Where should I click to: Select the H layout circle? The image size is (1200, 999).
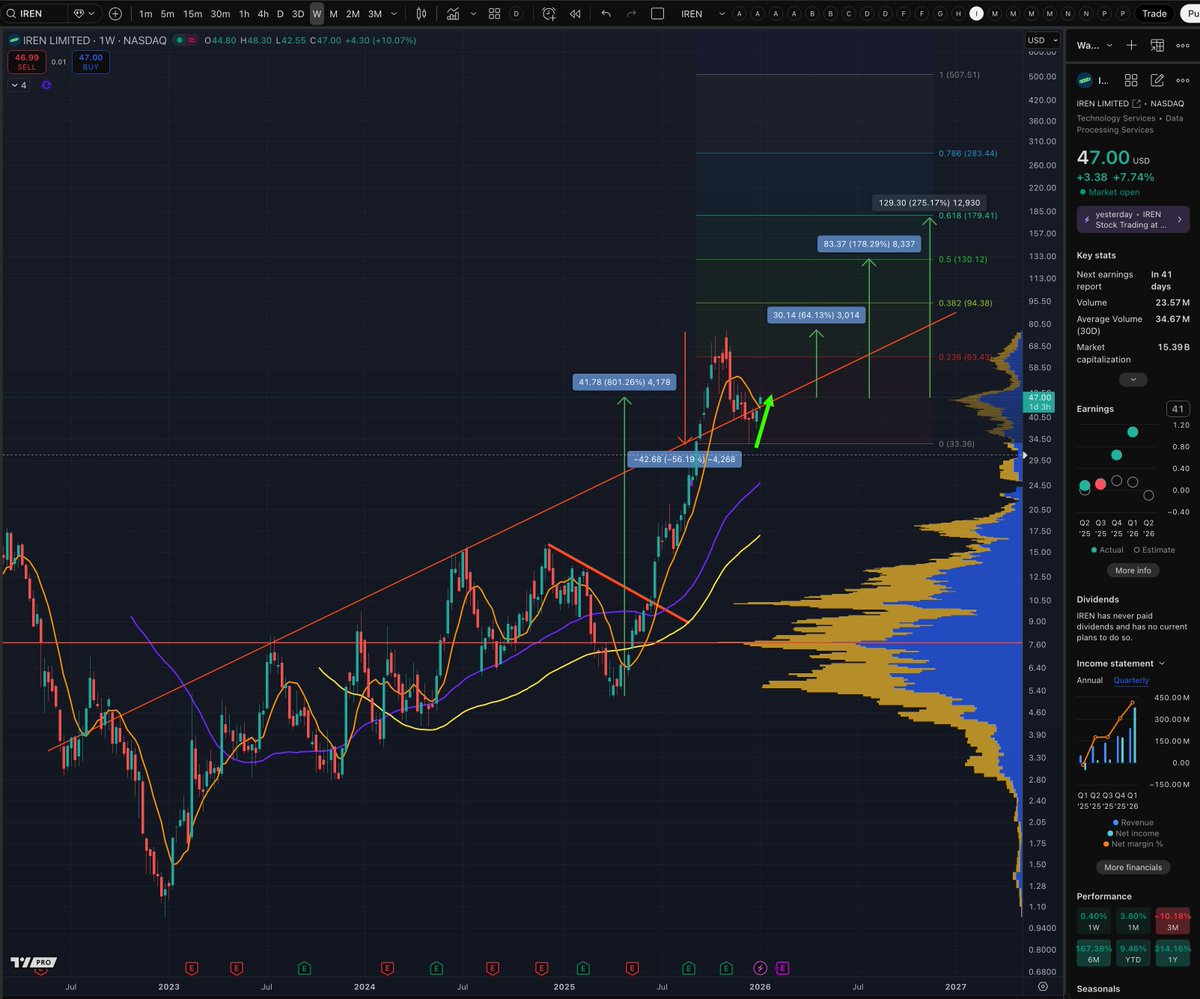[x=958, y=14]
